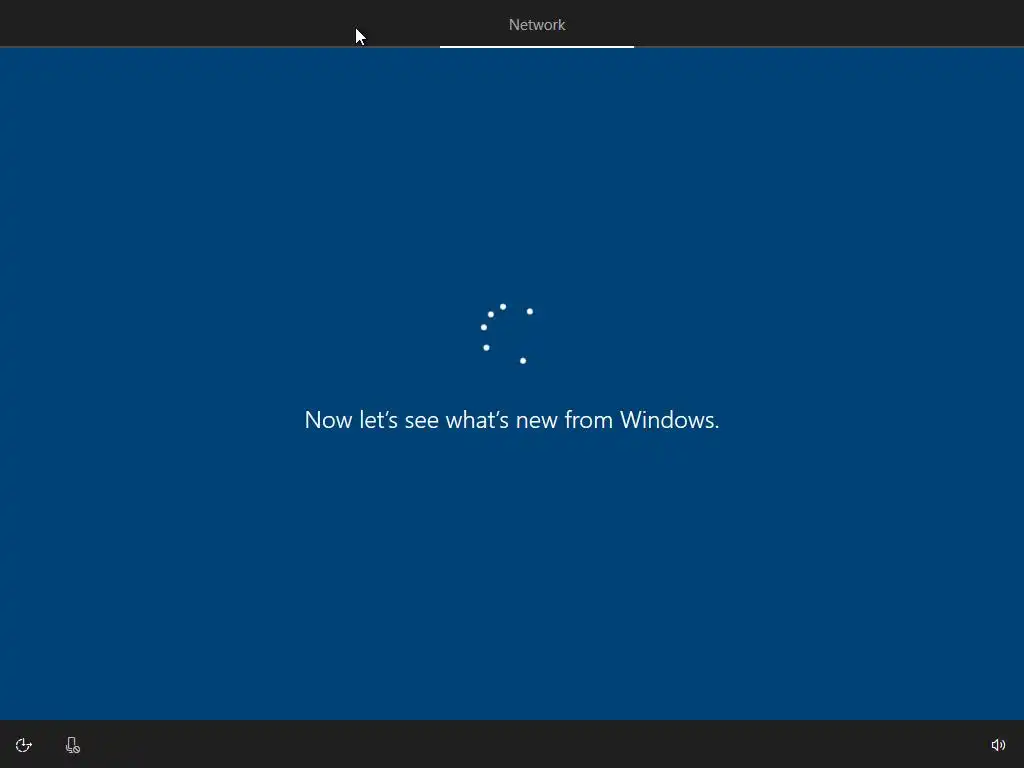This screenshot has width=1024, height=768.
Task: Toggle the microphone disabled icon
Action: pos(72,745)
